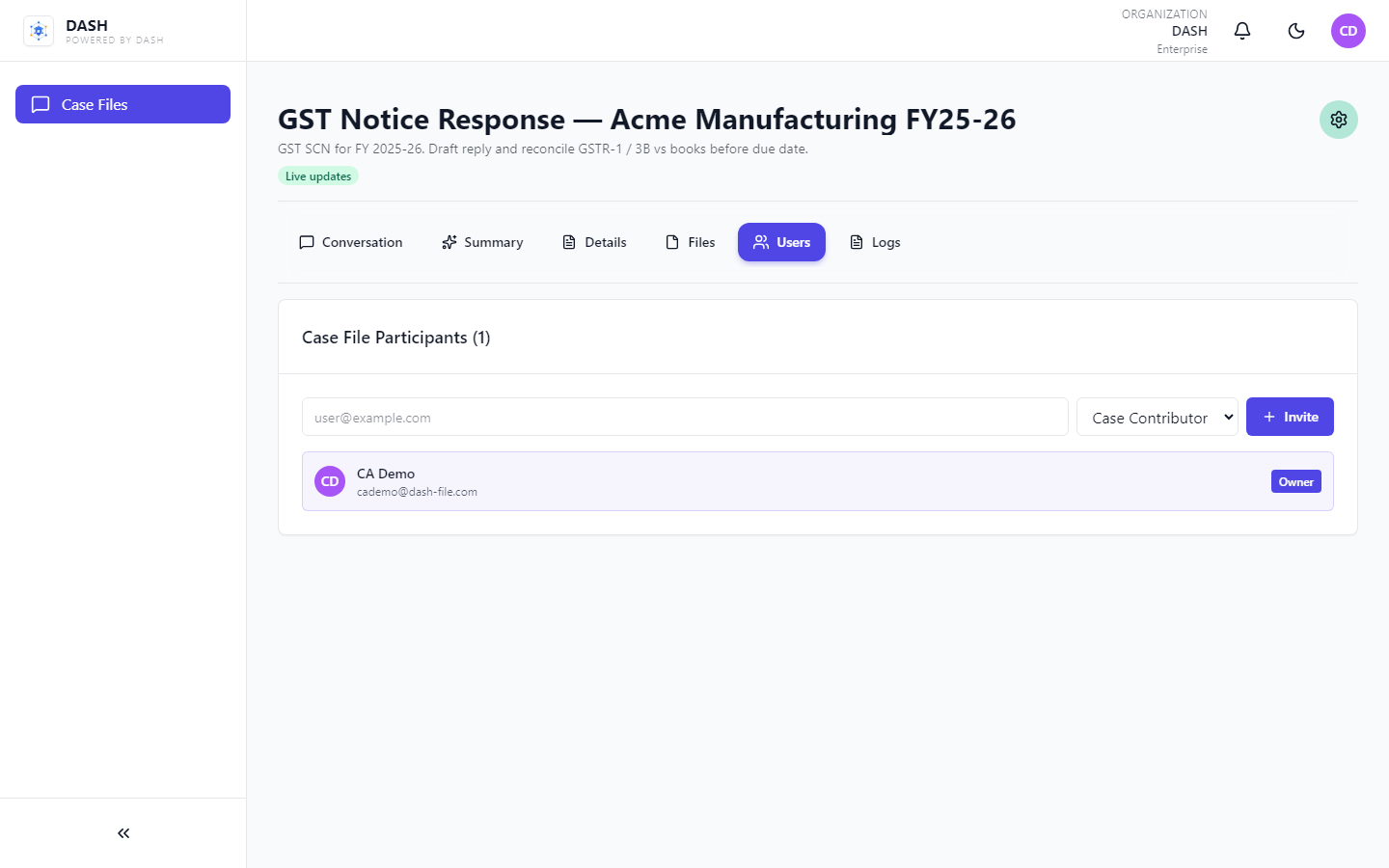Switch to the Files tab
1389x868 pixels.
point(691,242)
